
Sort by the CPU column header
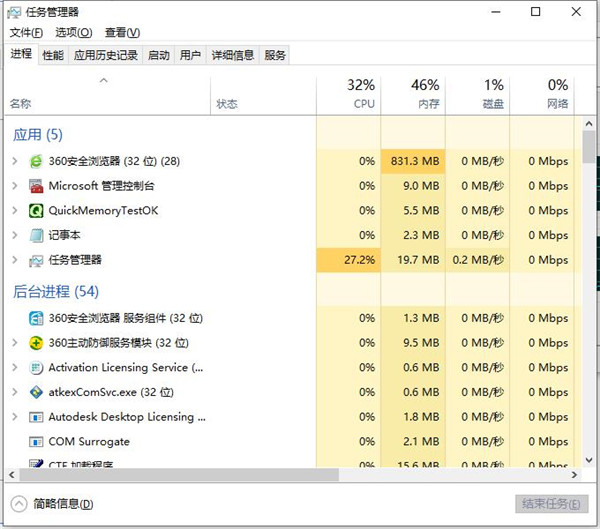coord(349,95)
